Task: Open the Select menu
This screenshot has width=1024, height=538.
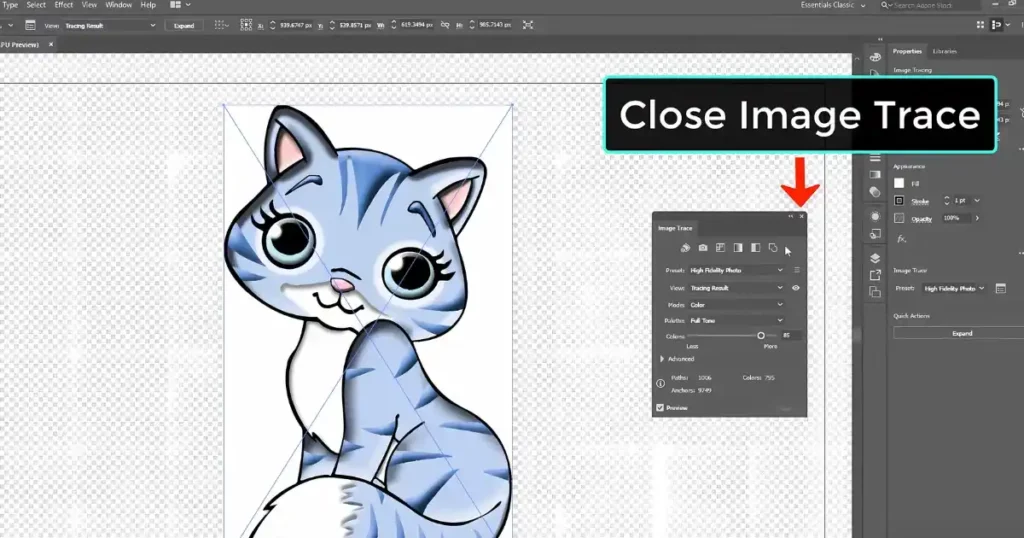Action: [x=36, y=5]
